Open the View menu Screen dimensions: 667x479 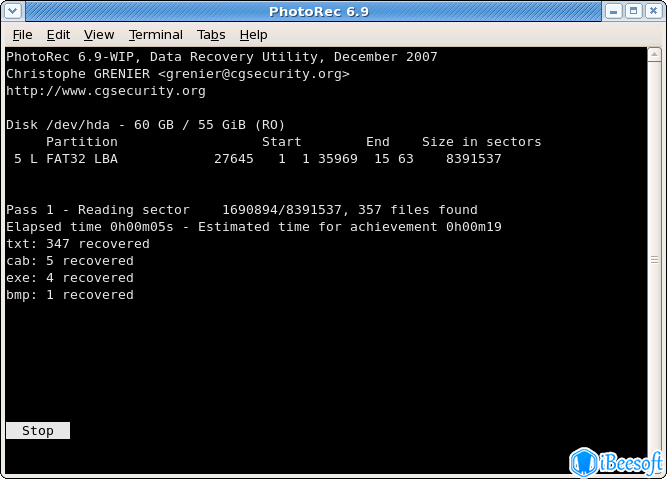point(99,35)
